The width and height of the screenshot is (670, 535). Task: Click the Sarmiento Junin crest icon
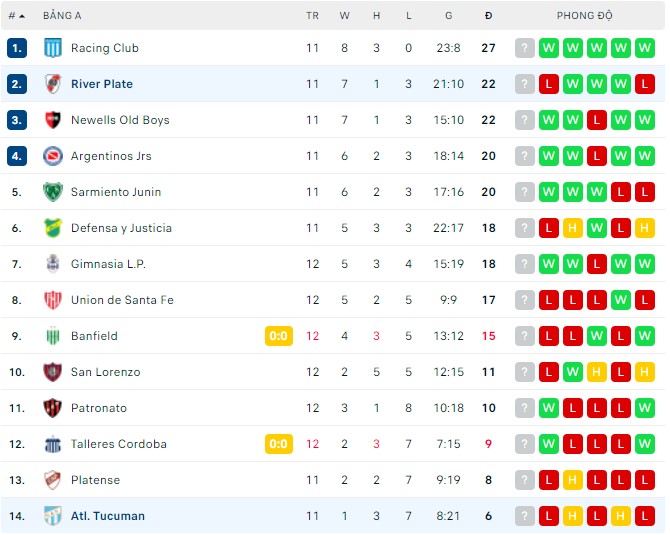[53, 192]
